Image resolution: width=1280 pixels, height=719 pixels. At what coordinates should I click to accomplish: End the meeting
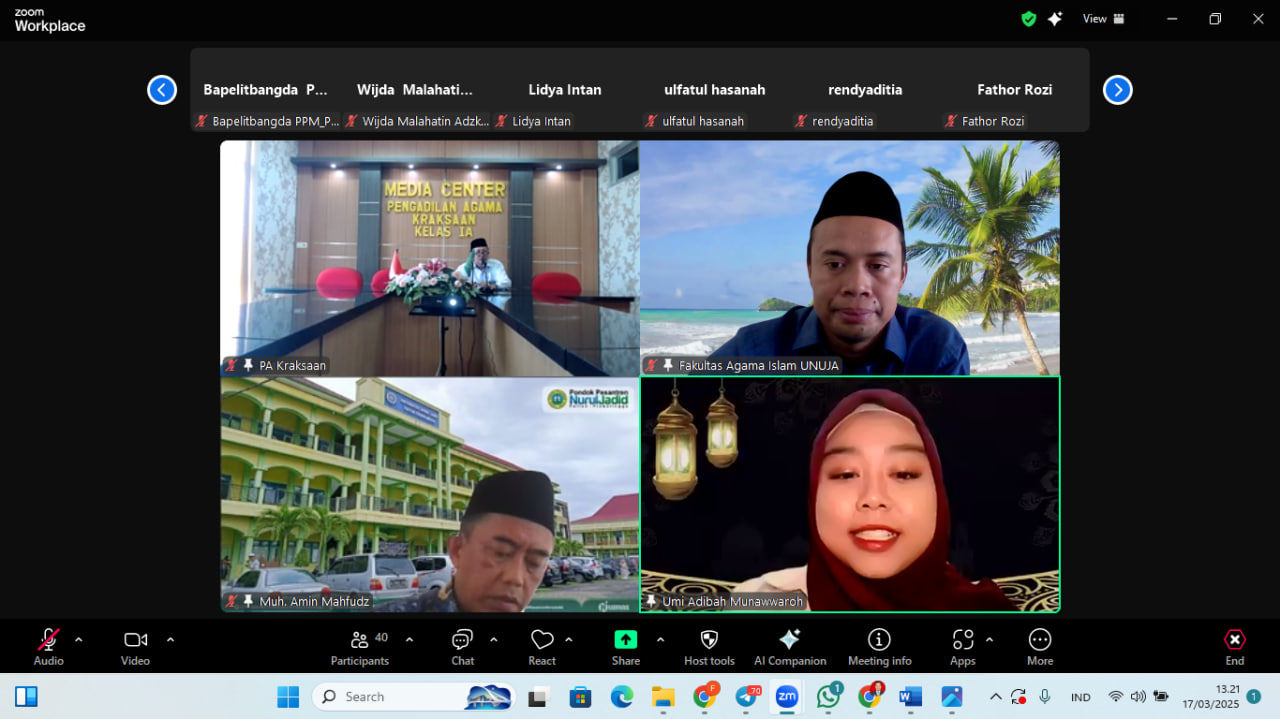coord(1235,647)
